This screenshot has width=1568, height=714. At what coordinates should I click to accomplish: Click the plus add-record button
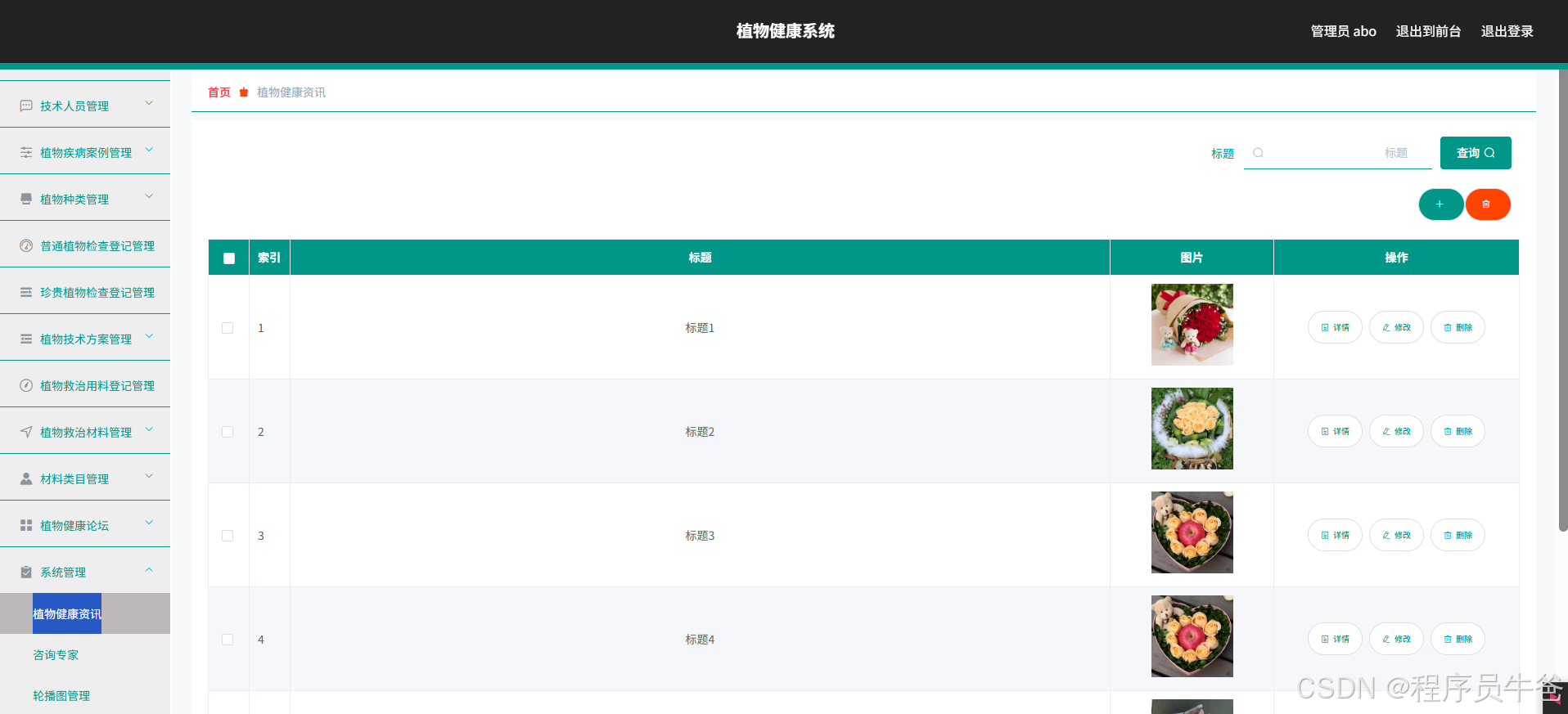(1440, 204)
